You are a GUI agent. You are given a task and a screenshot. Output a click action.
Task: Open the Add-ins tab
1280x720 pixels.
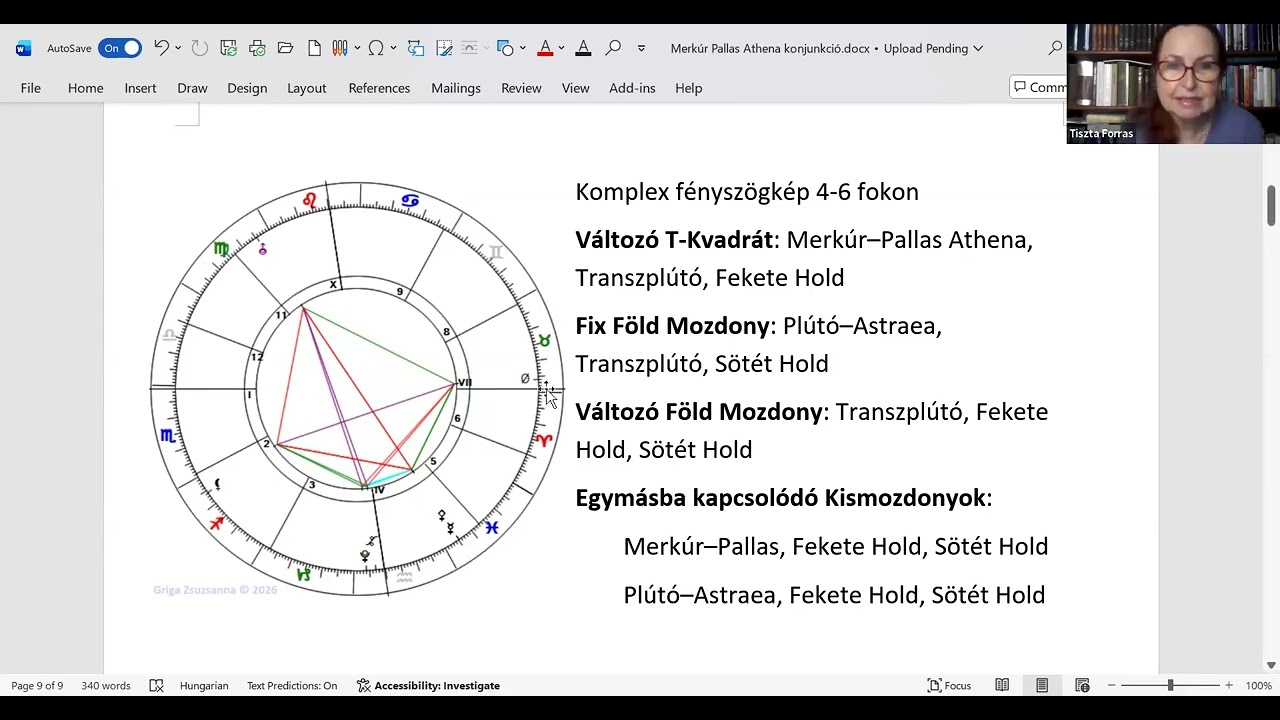pyautogui.click(x=632, y=88)
